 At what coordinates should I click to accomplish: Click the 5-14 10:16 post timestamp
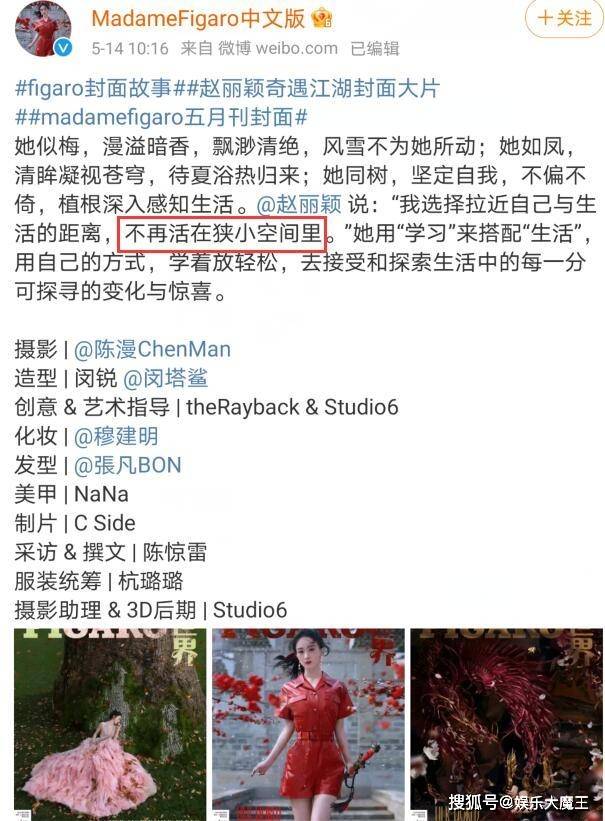click(x=130, y=49)
